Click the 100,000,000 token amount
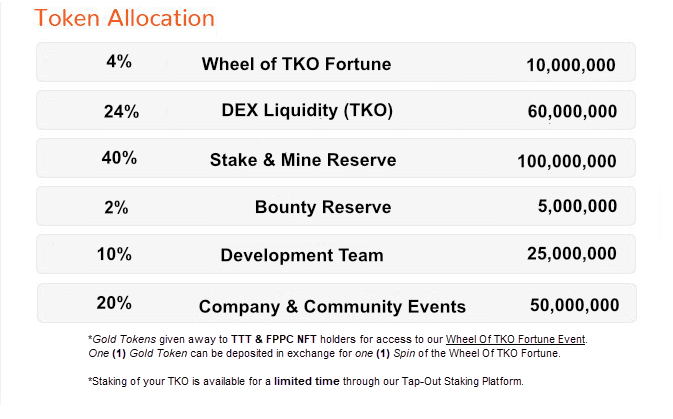Screen dimensions: 673x419 tap(567, 161)
